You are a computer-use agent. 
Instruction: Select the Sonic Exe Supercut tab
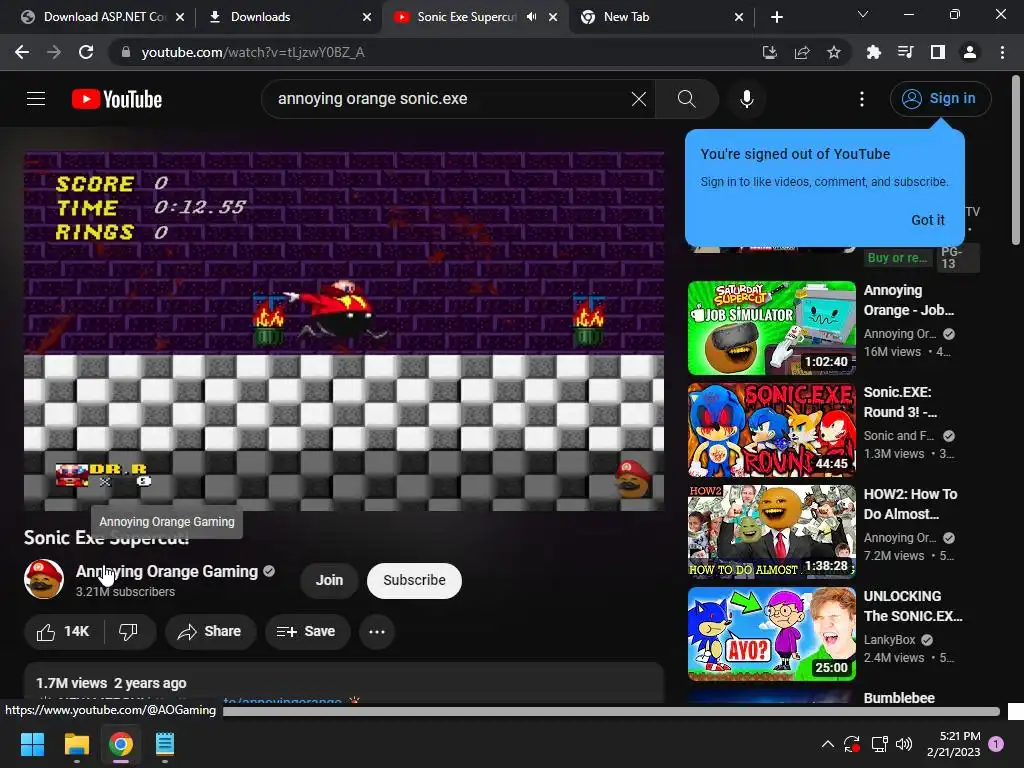point(474,17)
